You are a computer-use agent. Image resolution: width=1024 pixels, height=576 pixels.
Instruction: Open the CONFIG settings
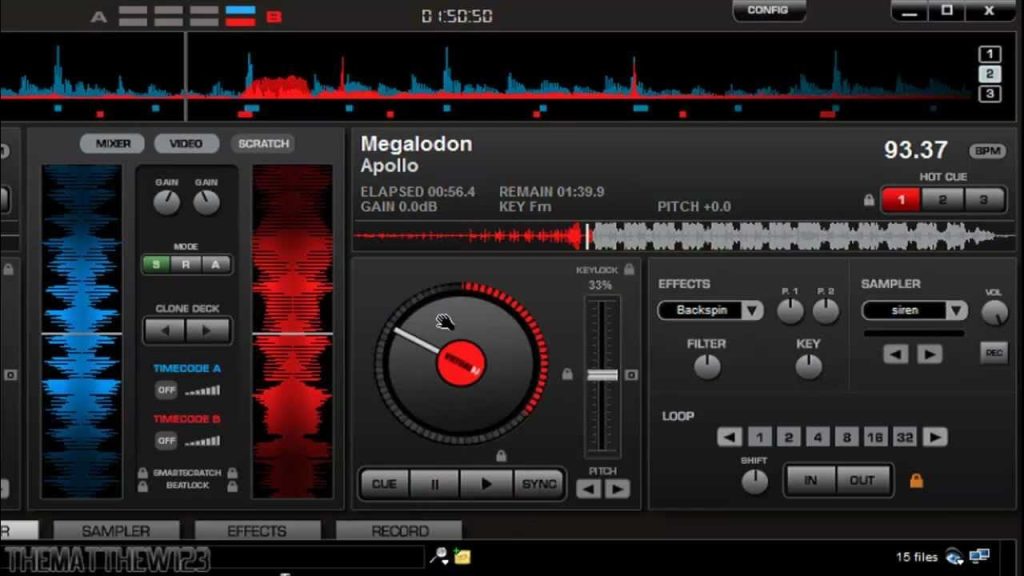[x=769, y=10]
